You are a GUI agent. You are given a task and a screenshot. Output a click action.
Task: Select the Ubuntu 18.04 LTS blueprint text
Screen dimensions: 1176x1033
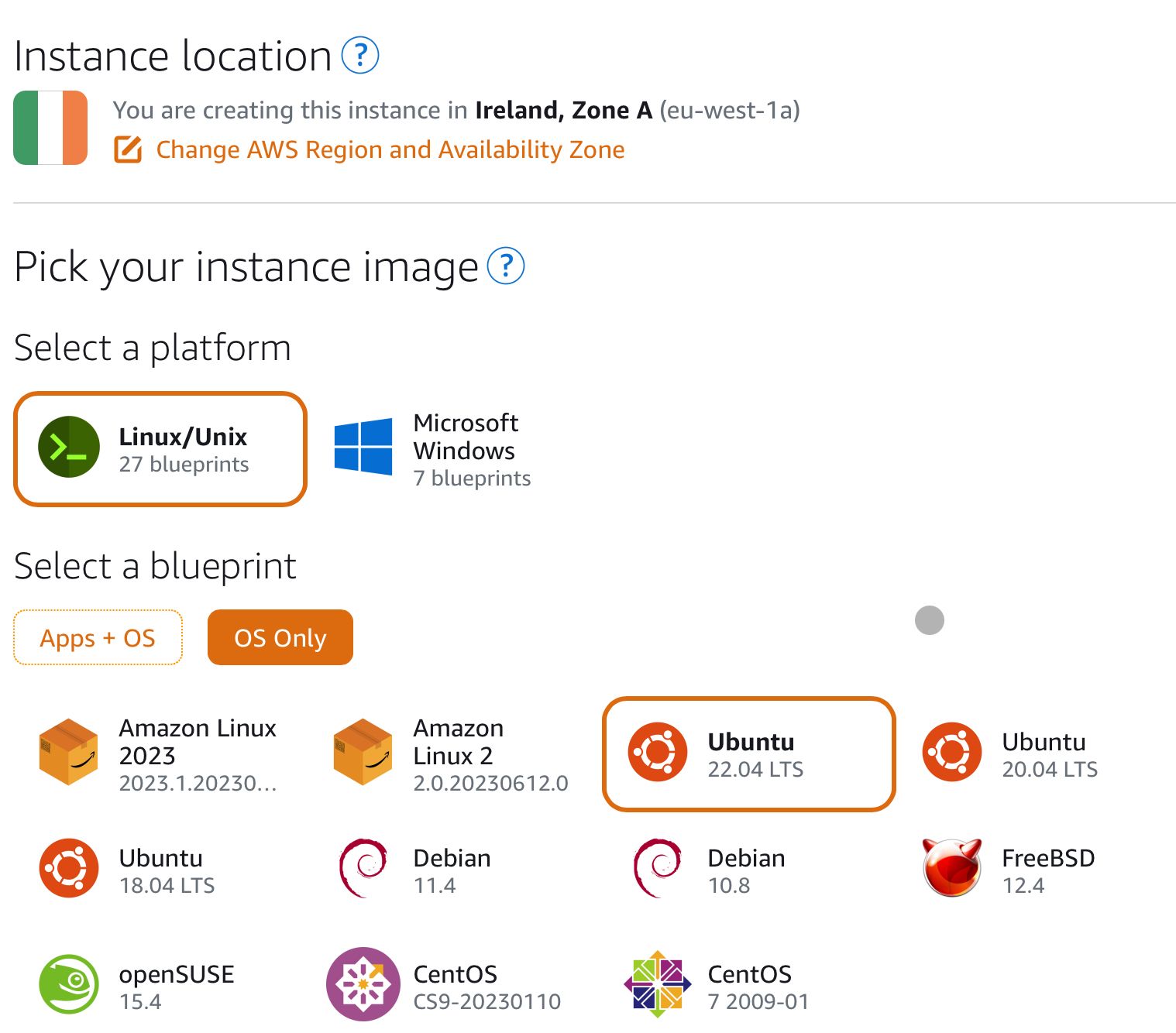[x=167, y=871]
